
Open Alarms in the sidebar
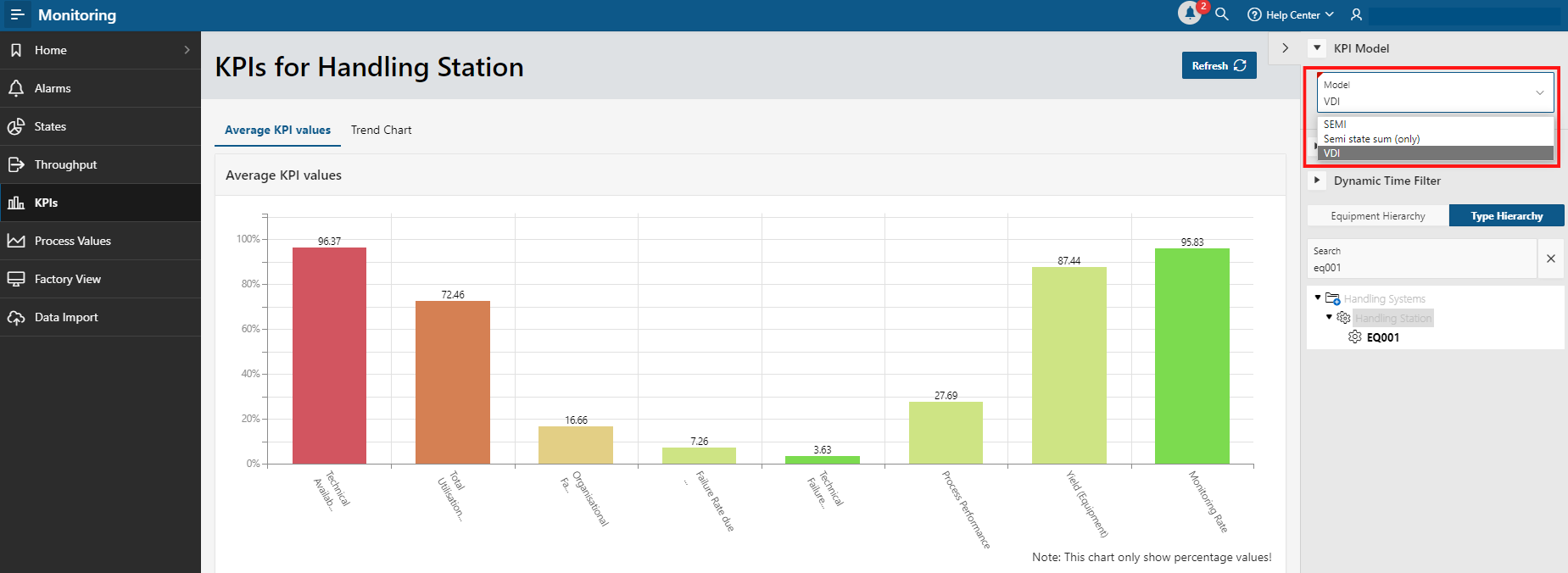53,88
